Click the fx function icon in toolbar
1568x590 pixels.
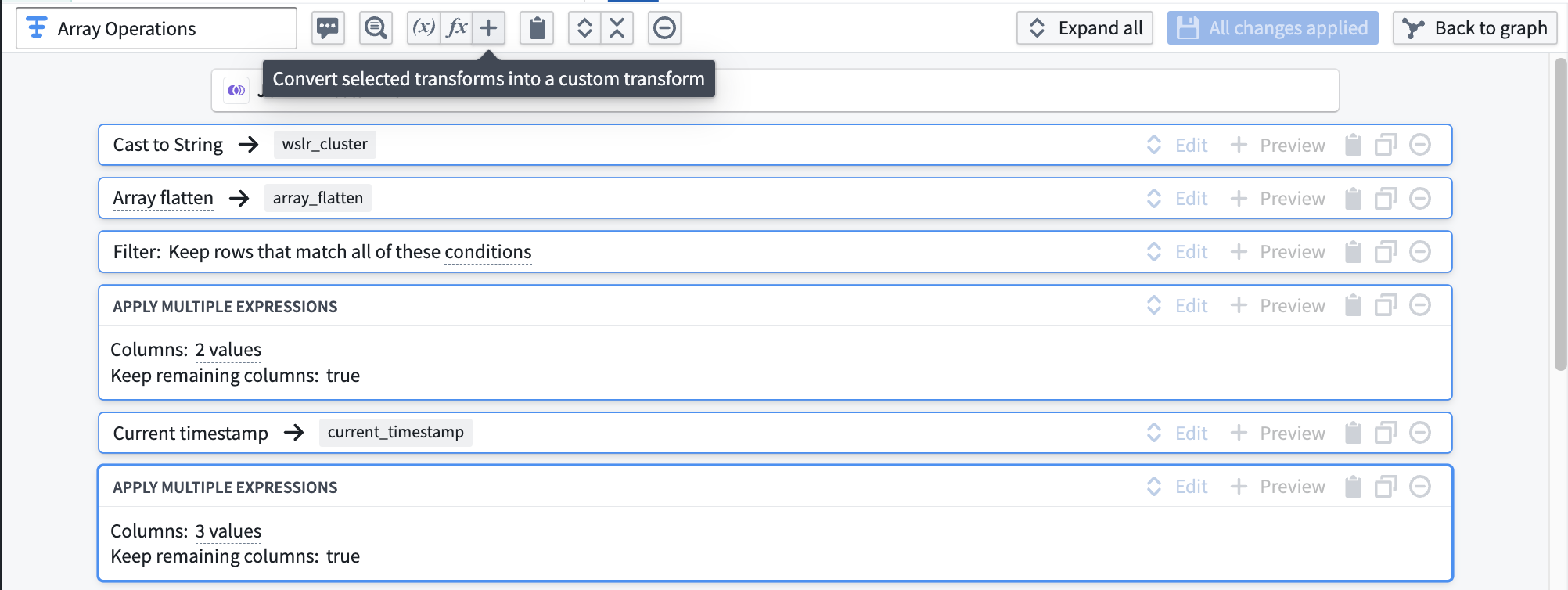(457, 28)
